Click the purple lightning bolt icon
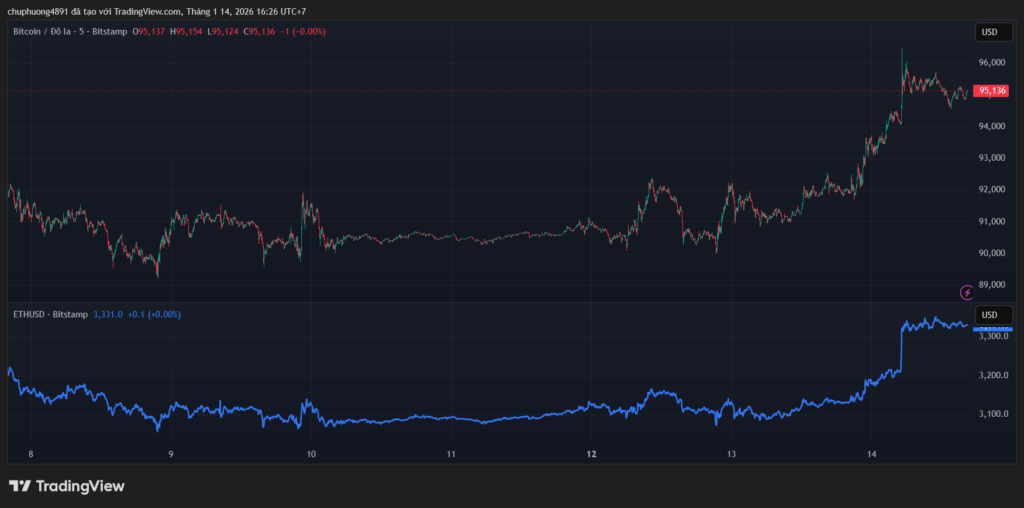The width and height of the screenshot is (1024, 508). click(x=966, y=292)
